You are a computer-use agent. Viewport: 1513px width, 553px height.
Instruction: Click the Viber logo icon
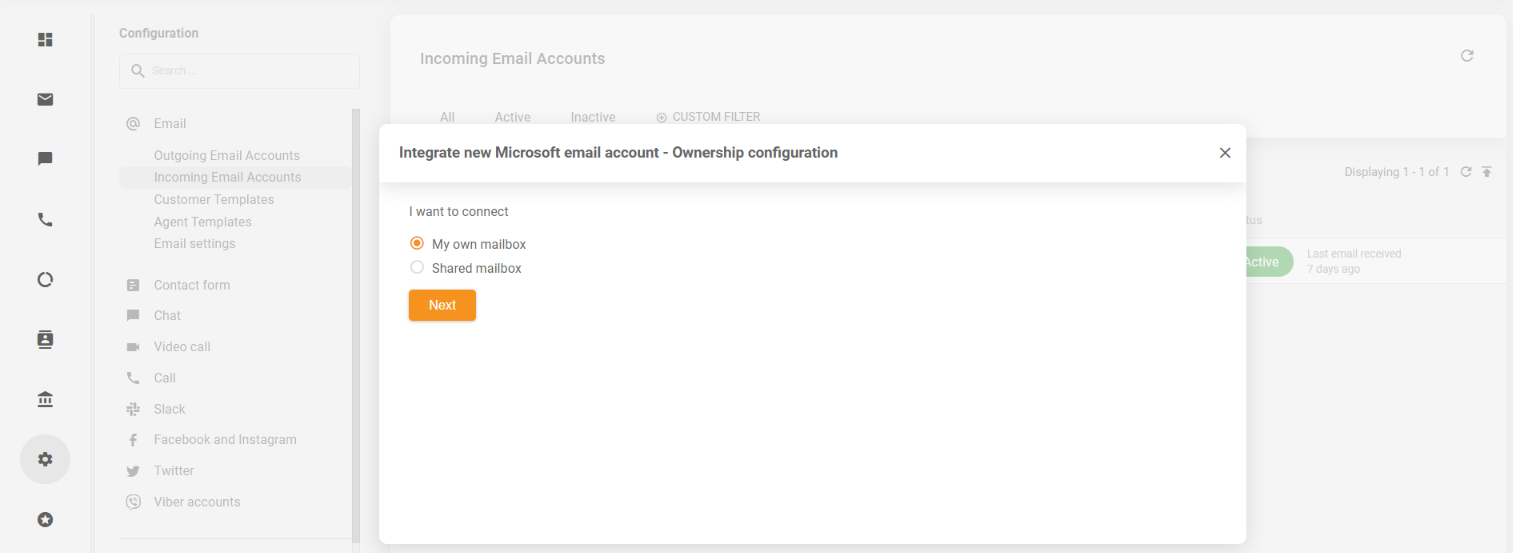click(133, 502)
